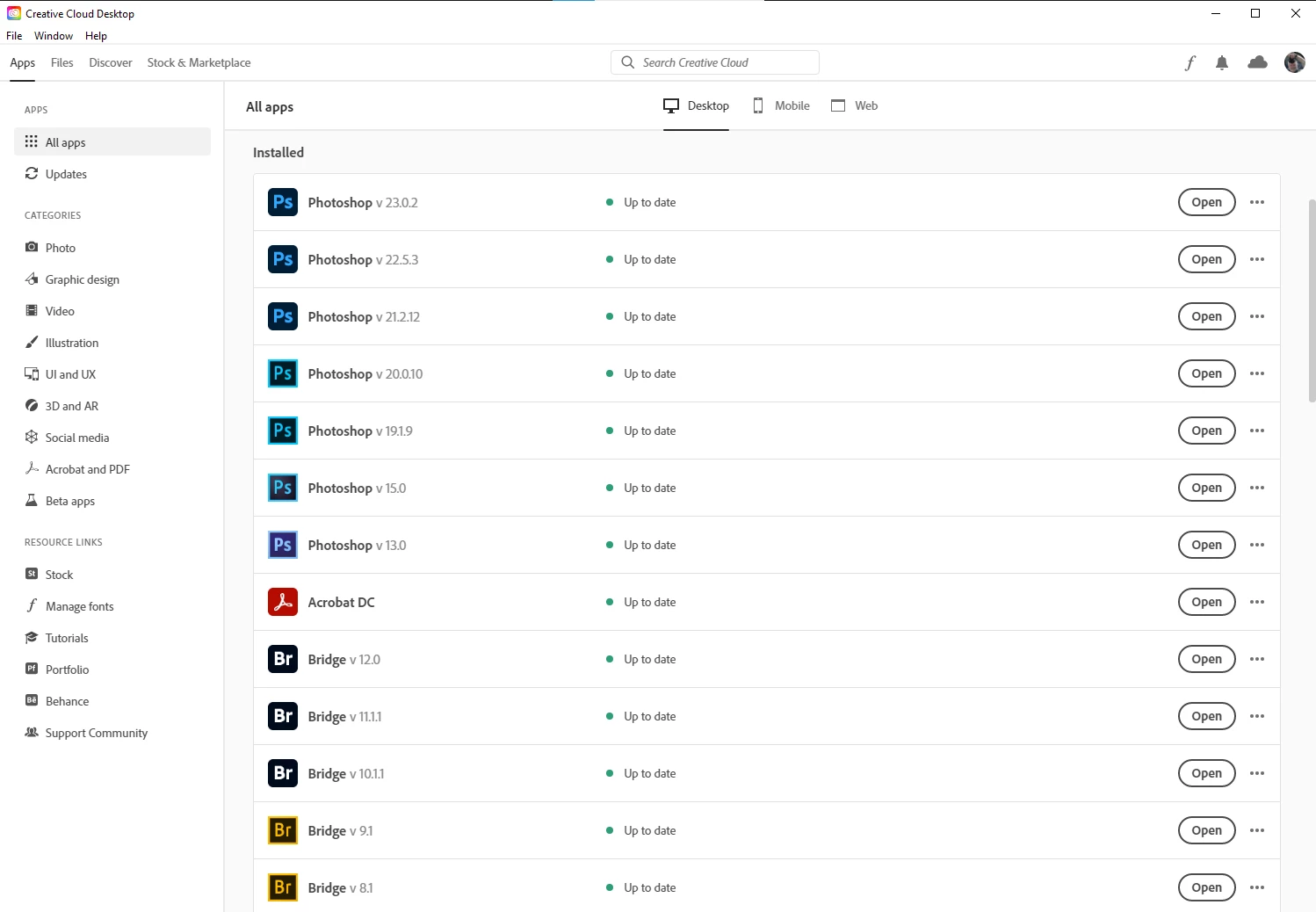1316x912 pixels.
Task: Click the Photoshop v 19.1.9 name text
Action: tap(360, 431)
